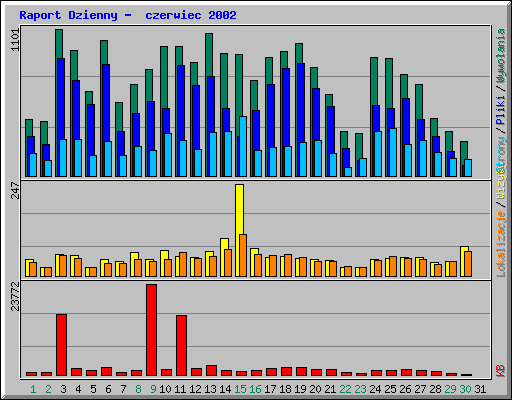Click the orange Lokalizacje legend label
Viewport: 512px width, 400px height.
501,244
